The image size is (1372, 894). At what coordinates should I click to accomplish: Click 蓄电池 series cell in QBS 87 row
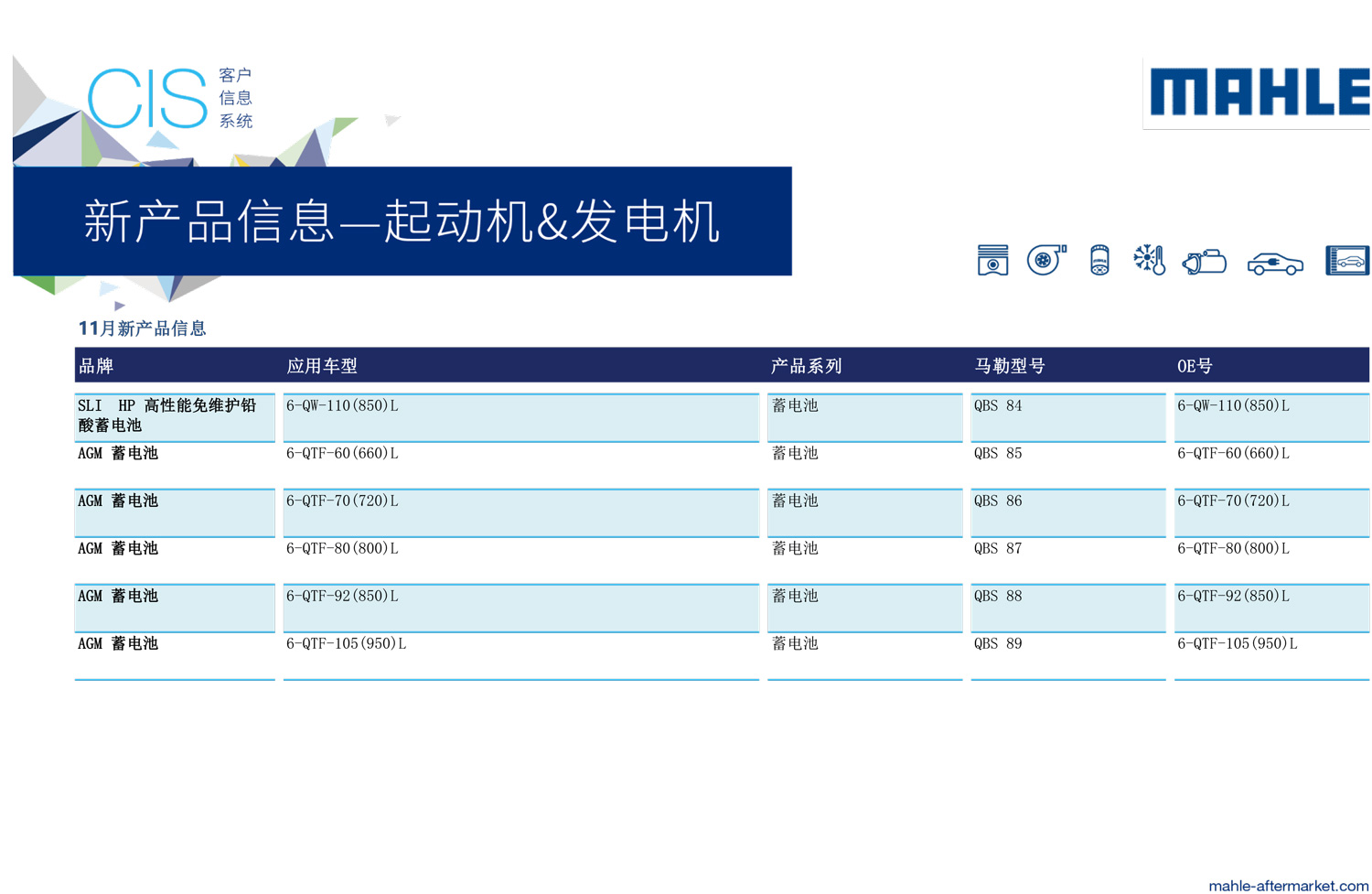[864, 560]
